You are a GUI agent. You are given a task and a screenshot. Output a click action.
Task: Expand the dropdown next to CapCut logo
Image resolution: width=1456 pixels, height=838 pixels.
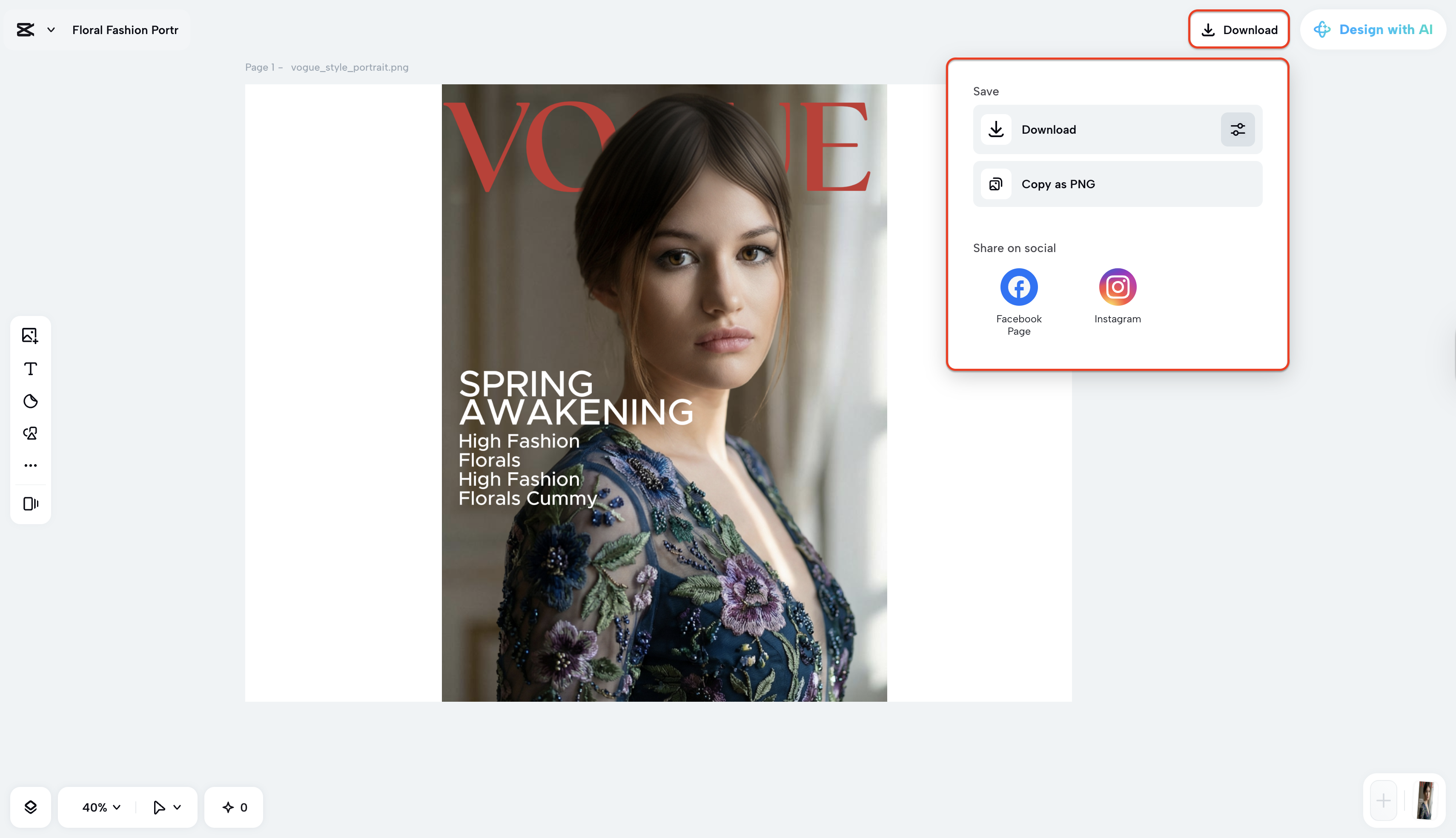51,30
